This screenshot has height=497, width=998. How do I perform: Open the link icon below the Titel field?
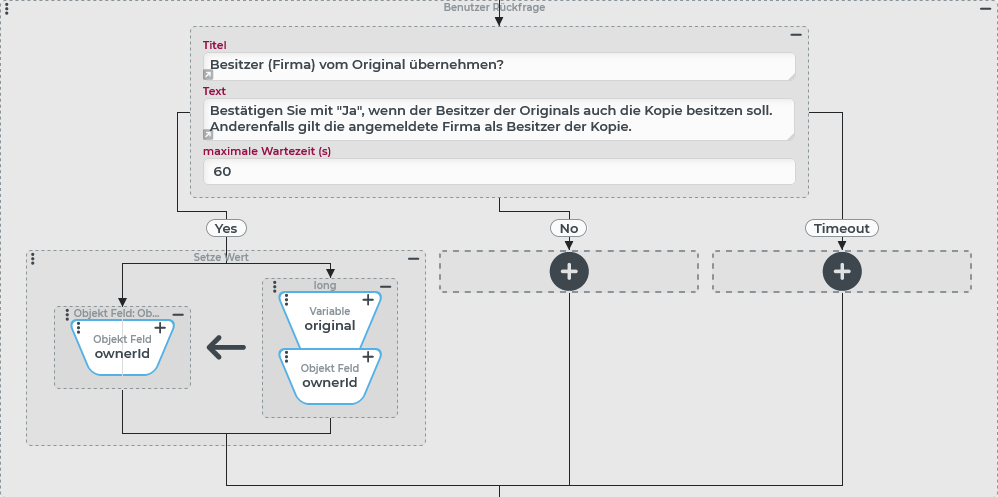208,75
